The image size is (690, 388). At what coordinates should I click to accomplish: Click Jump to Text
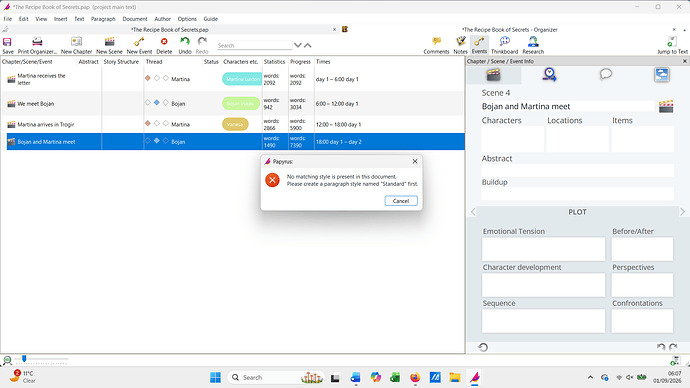672,45
